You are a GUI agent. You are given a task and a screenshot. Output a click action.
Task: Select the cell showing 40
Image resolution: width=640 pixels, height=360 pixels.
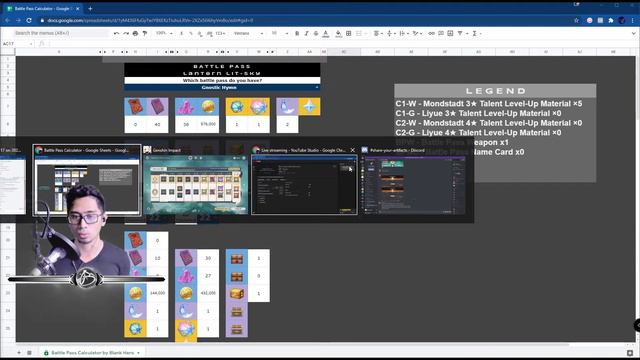158,124
